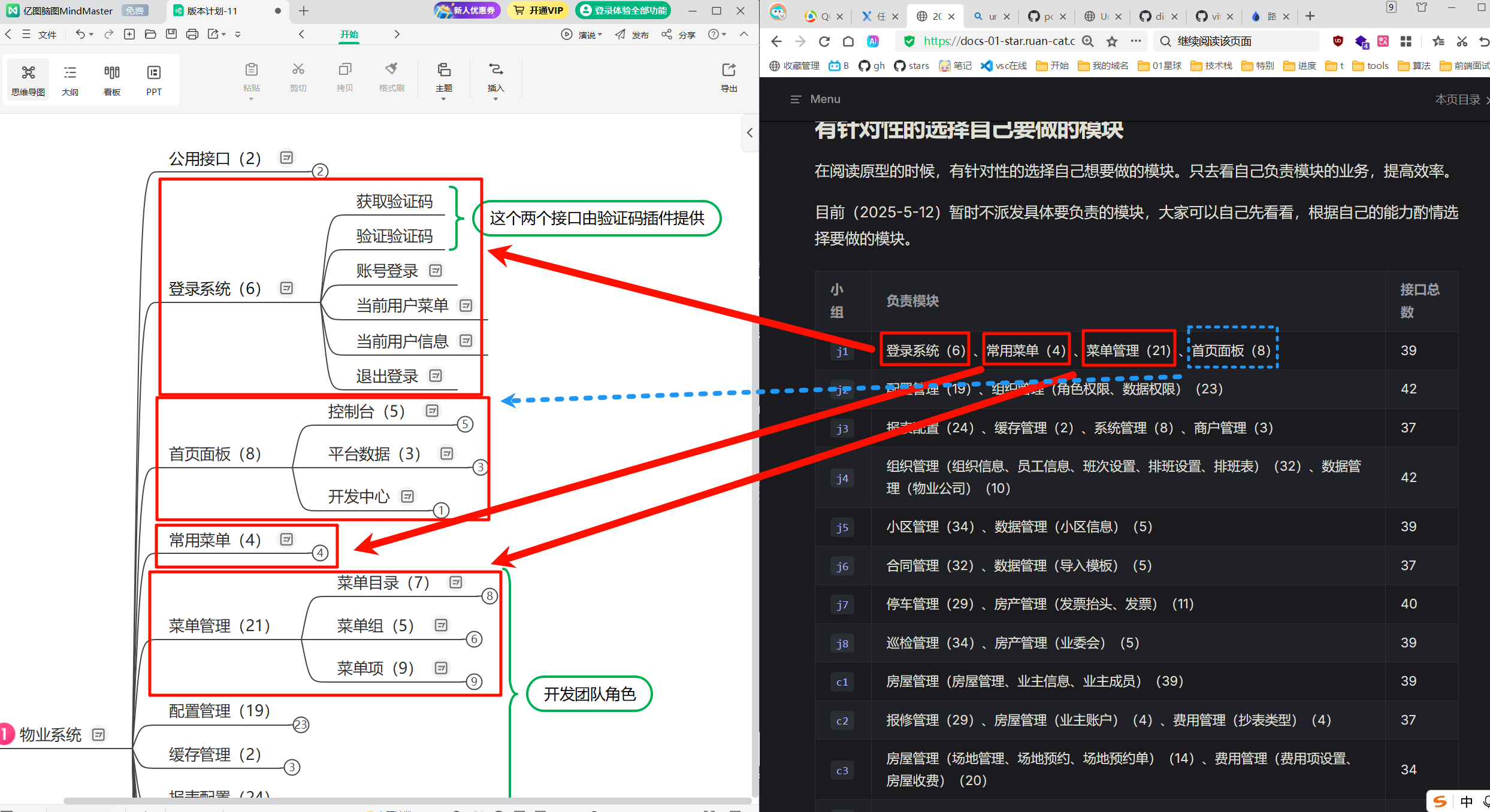
Task: Click the AI assistant icon in browser
Action: click(873, 41)
